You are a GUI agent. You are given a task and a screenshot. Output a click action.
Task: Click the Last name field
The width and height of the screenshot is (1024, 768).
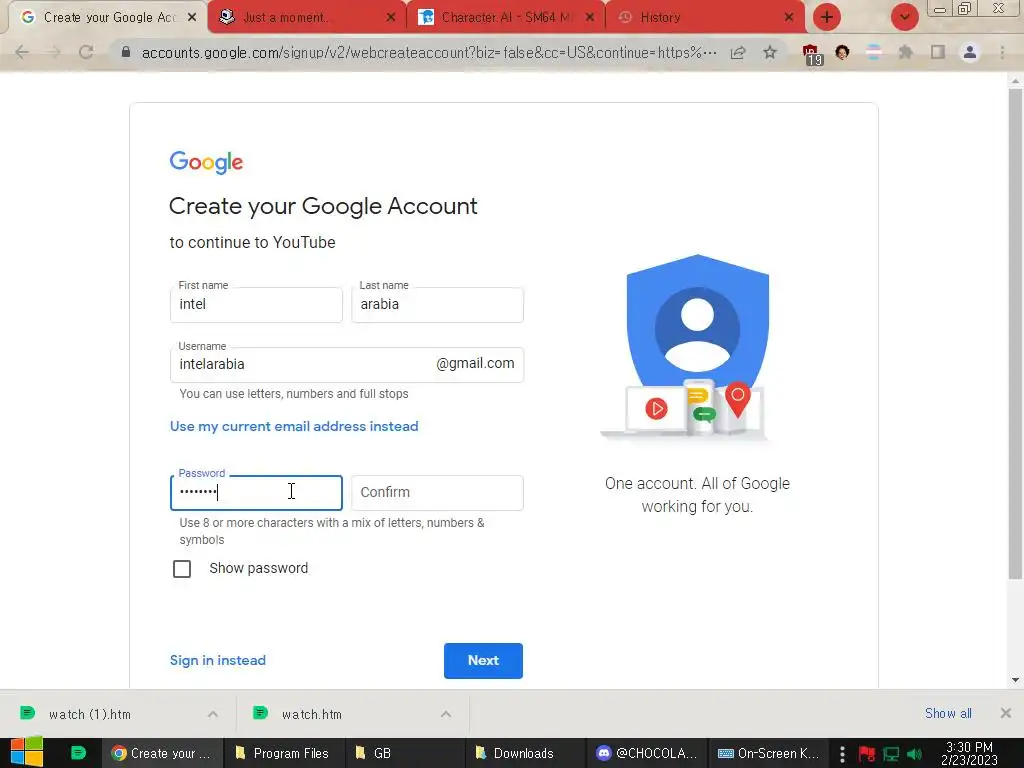pyautogui.click(x=437, y=304)
